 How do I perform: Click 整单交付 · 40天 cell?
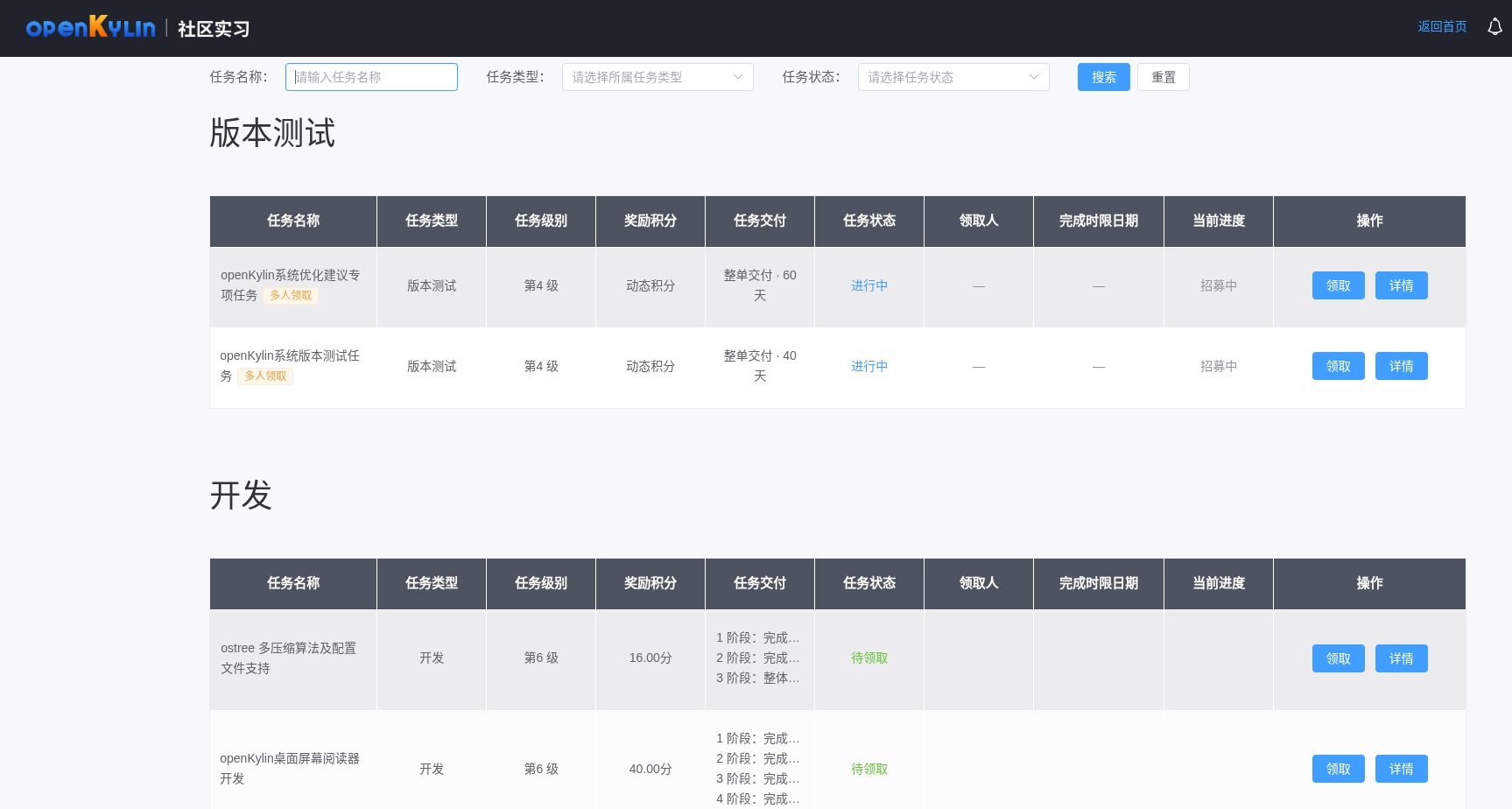tap(760, 366)
